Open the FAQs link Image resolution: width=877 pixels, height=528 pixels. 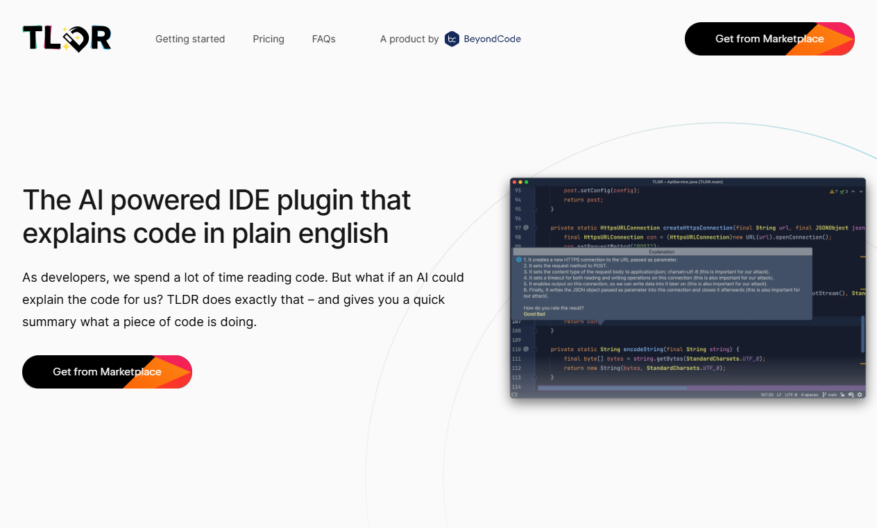click(x=324, y=39)
